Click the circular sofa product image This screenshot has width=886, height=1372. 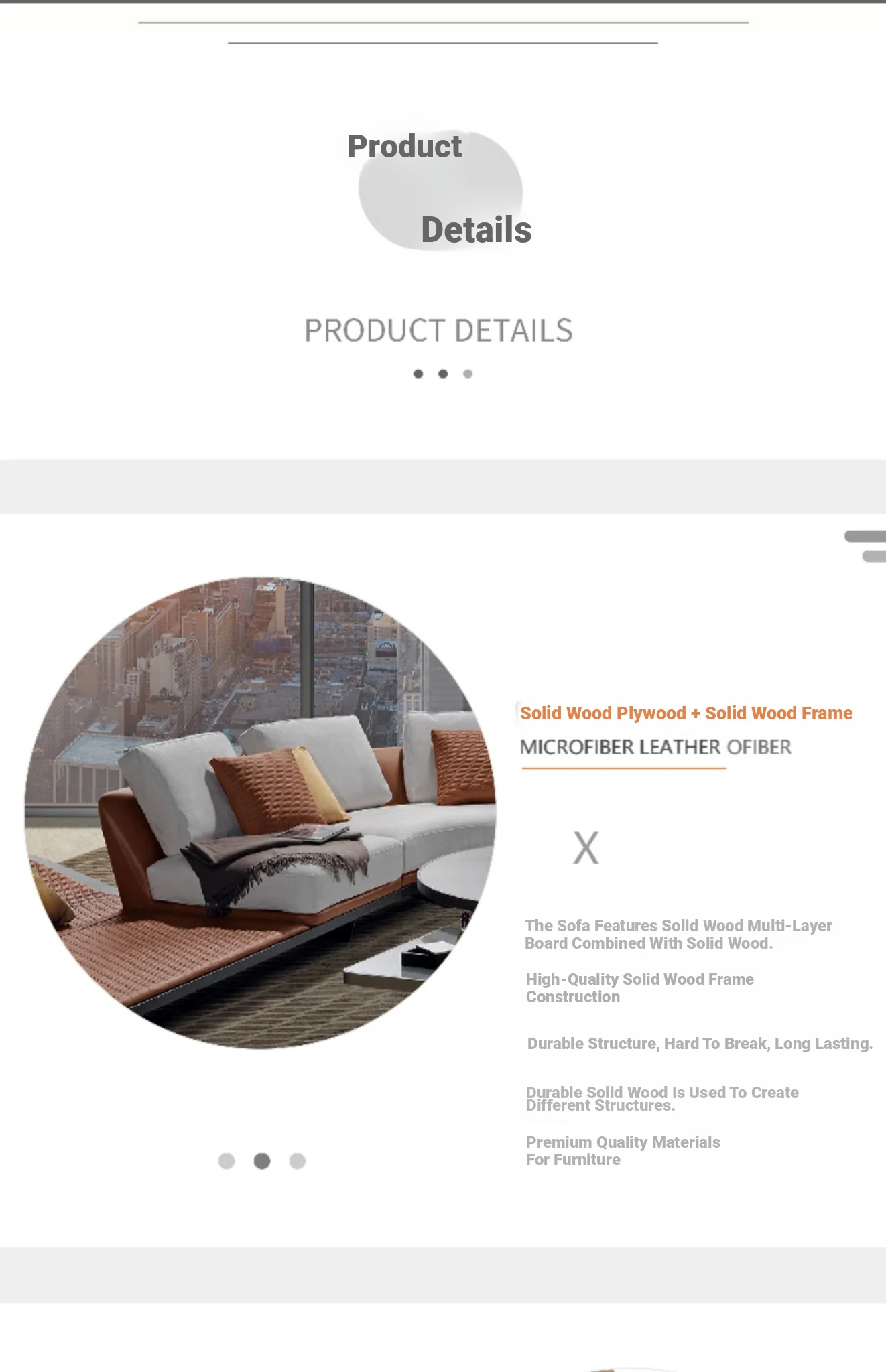[260, 813]
